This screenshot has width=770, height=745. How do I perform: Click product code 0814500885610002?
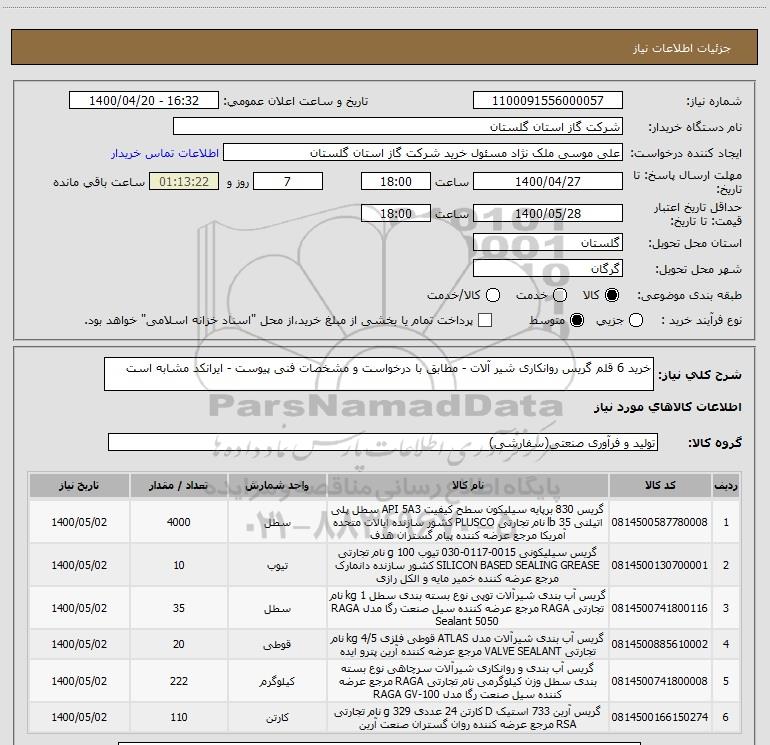coord(660,644)
